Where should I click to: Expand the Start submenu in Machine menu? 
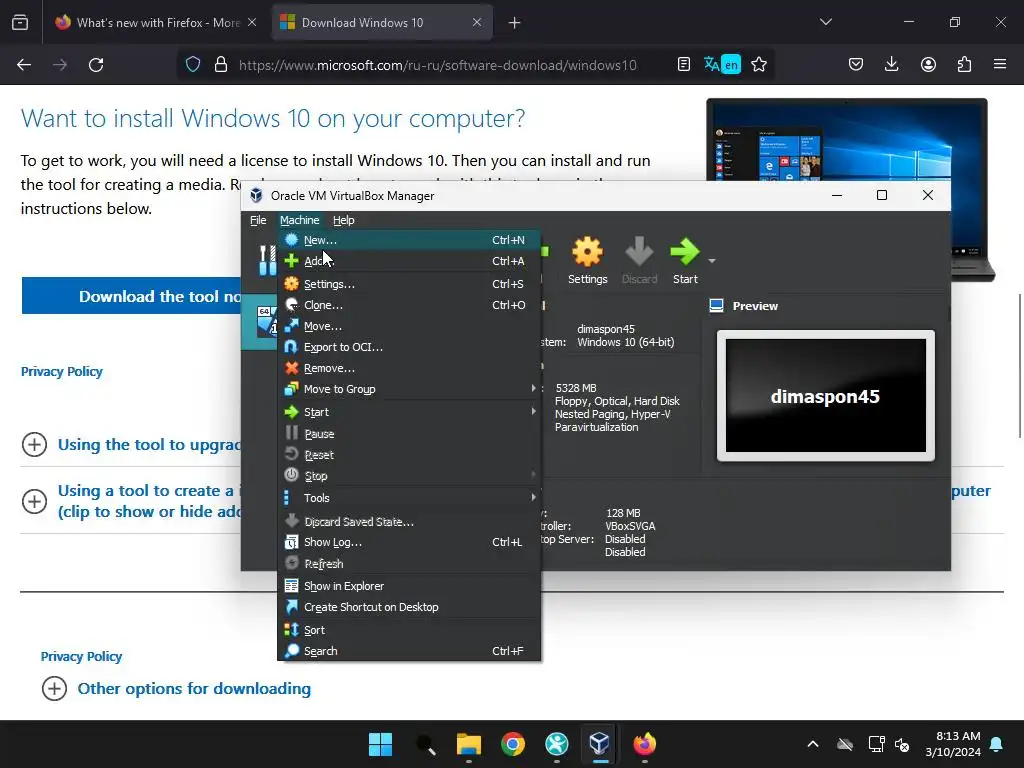(x=409, y=412)
